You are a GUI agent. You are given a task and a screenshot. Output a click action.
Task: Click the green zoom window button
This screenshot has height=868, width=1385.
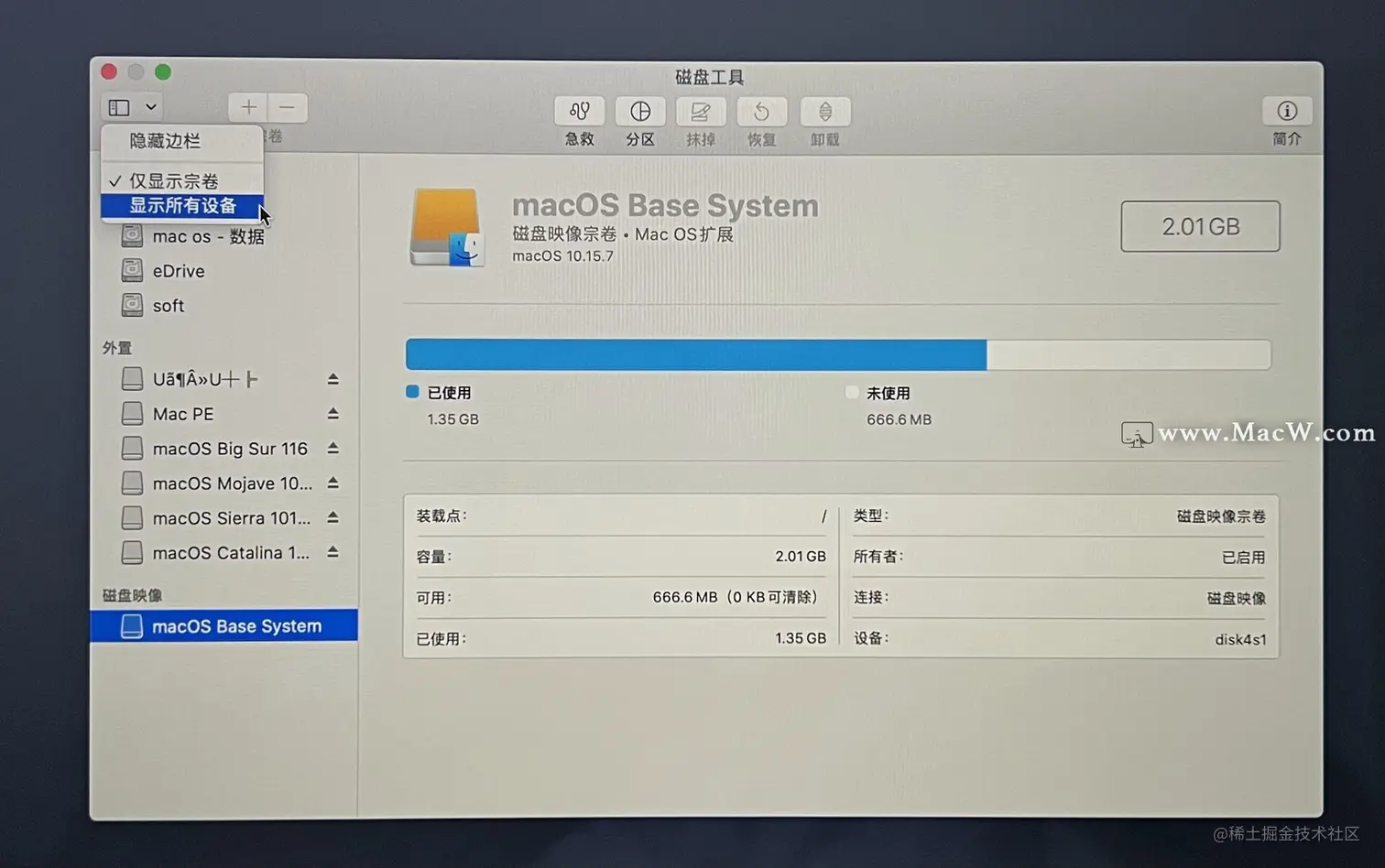pyautogui.click(x=163, y=71)
